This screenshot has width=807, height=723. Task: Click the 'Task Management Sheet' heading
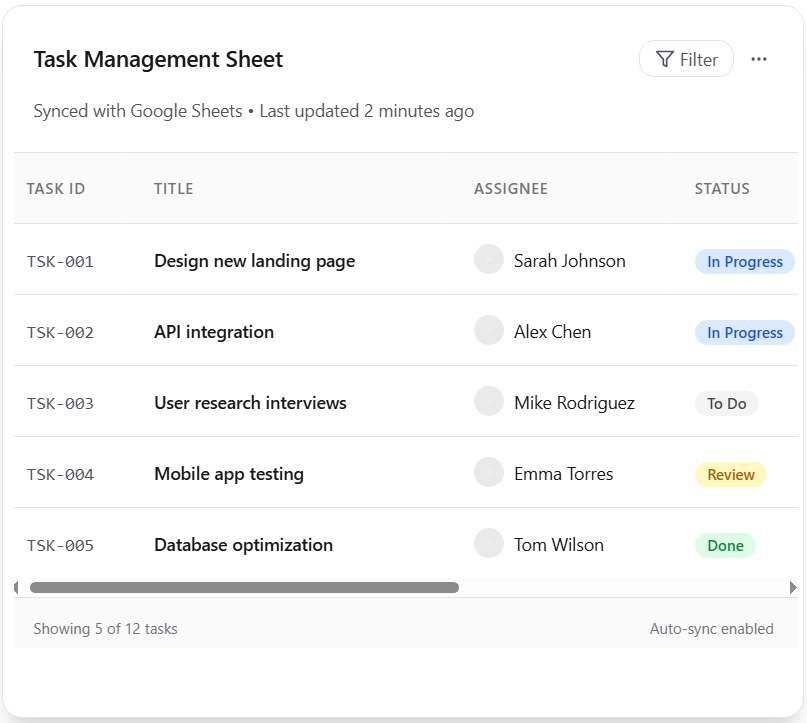click(x=159, y=60)
